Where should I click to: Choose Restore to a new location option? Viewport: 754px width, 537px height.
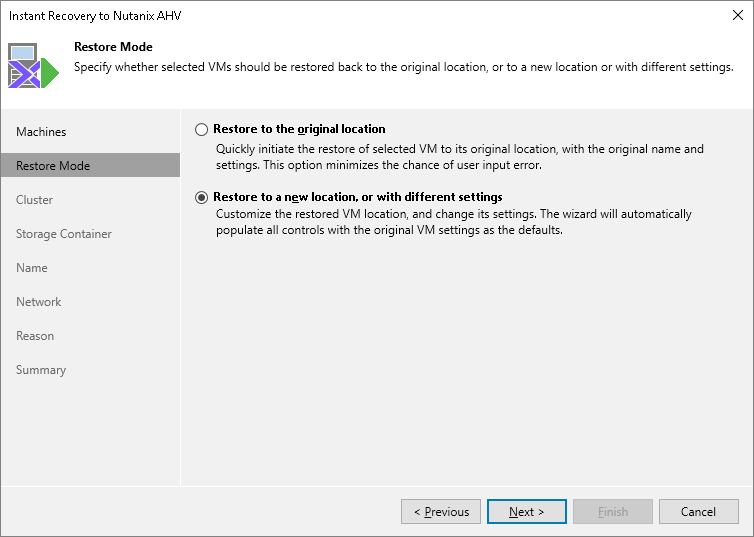(202, 197)
